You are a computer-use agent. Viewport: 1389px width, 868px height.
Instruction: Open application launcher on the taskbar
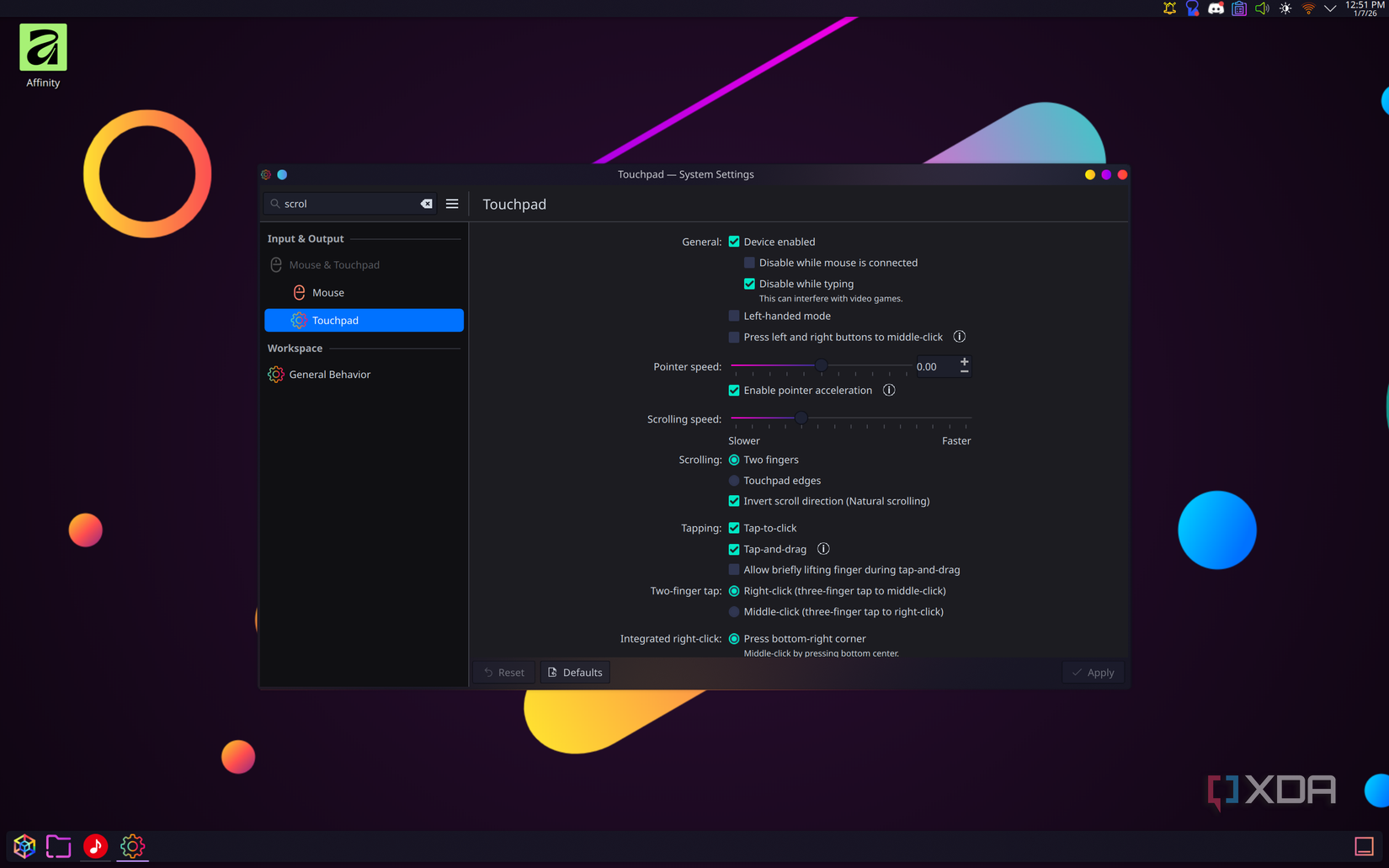(24, 846)
